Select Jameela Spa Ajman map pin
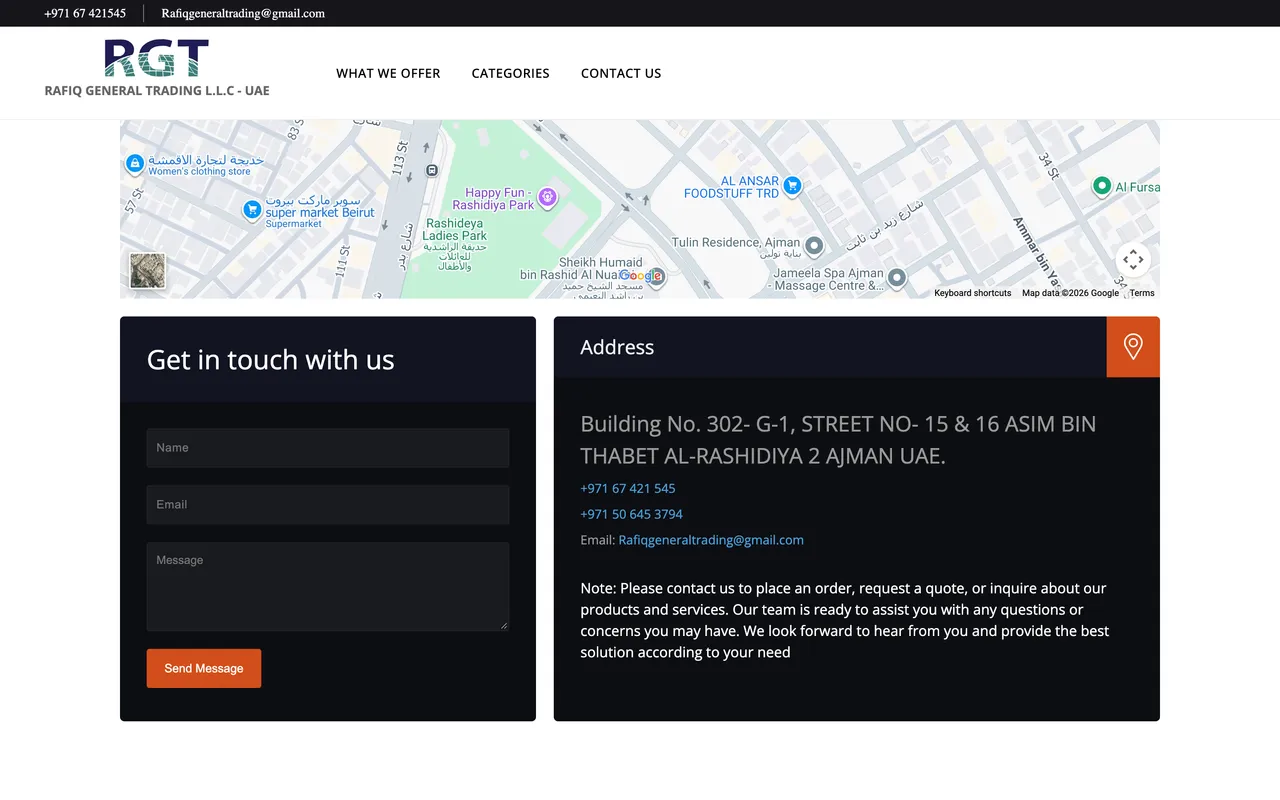 897,277
